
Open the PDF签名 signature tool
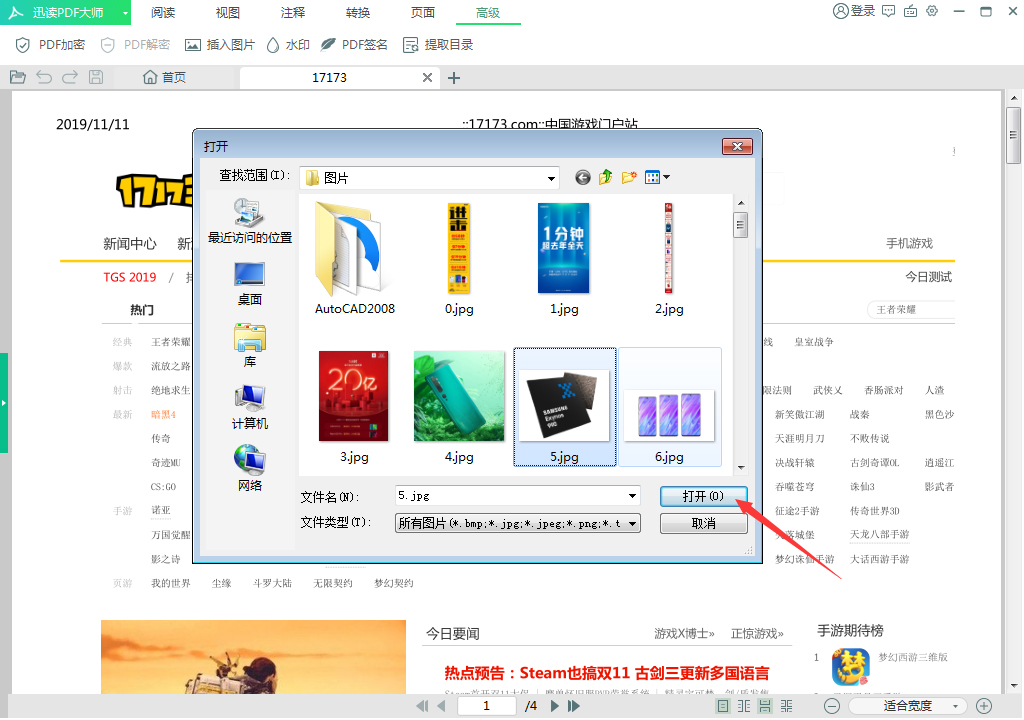(353, 45)
